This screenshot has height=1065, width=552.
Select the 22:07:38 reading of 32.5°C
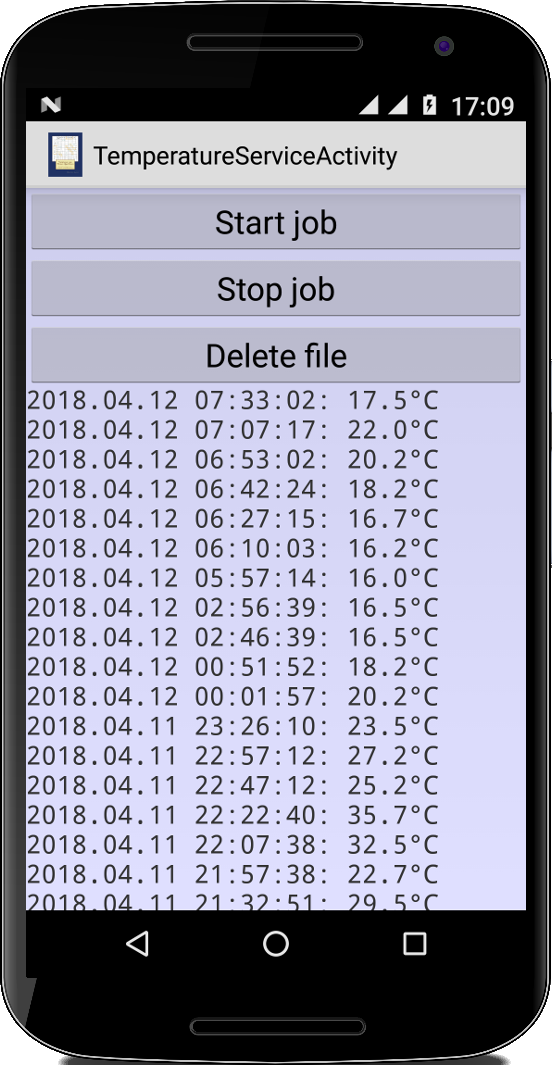233,845
